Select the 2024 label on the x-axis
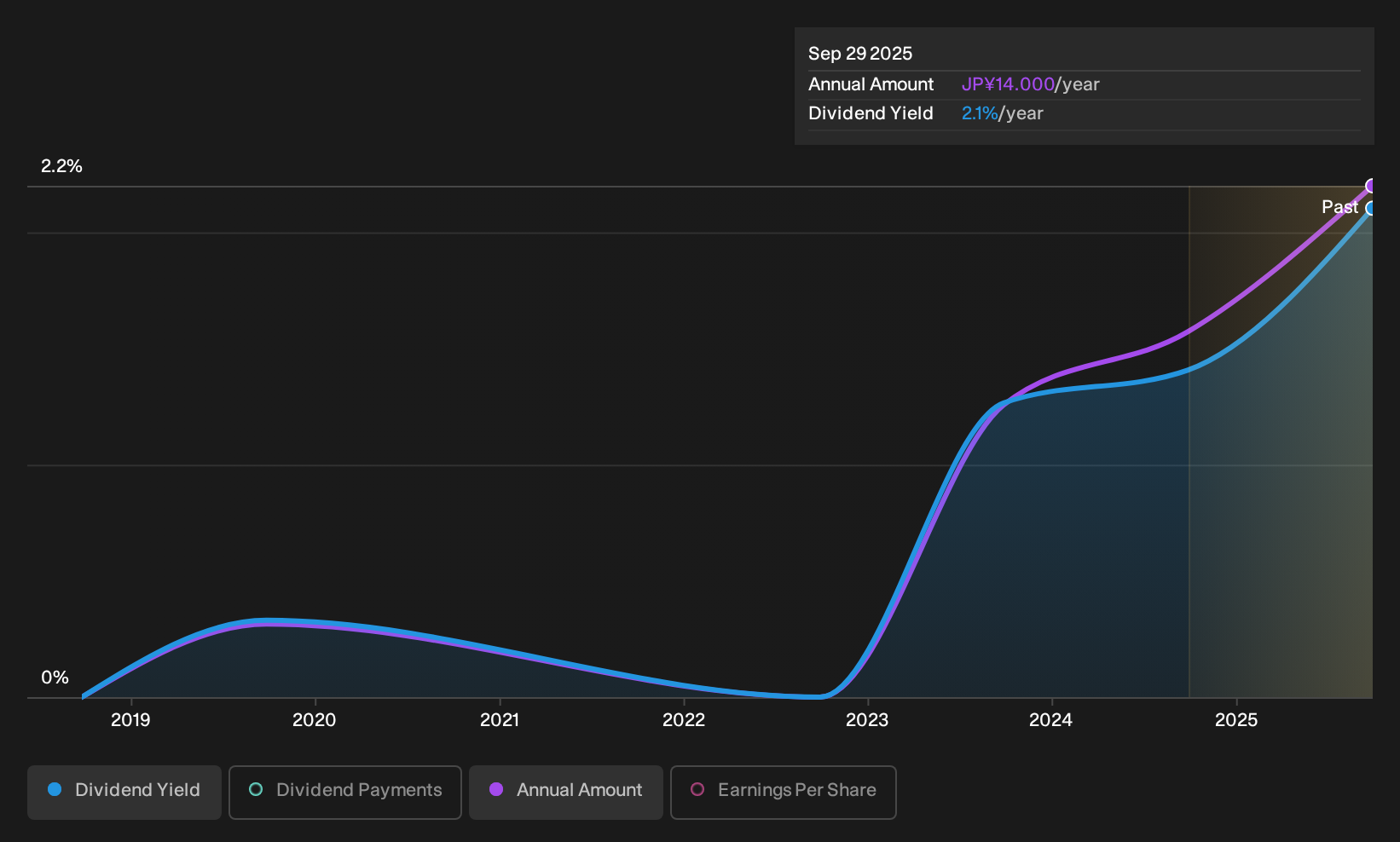 click(x=1051, y=720)
